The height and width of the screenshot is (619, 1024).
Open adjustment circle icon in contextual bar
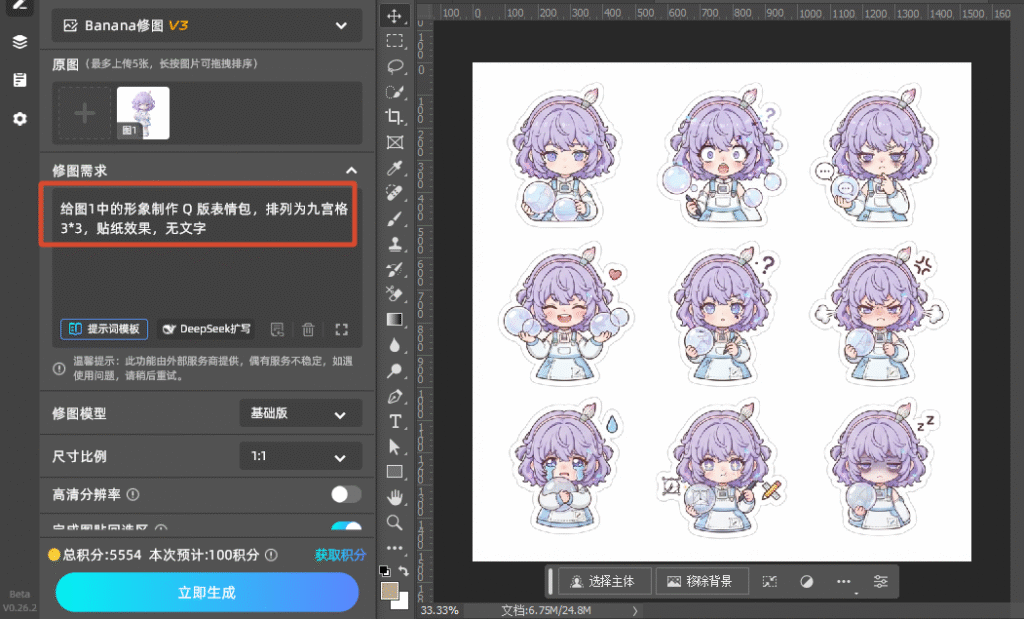(x=807, y=581)
